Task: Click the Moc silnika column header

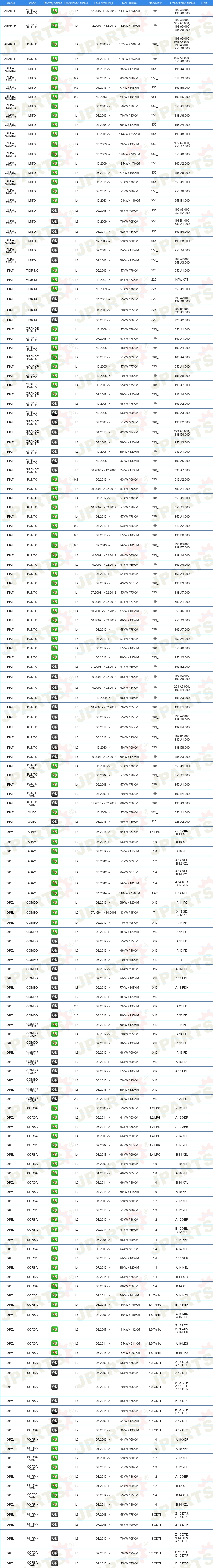Action: [x=129, y=2]
